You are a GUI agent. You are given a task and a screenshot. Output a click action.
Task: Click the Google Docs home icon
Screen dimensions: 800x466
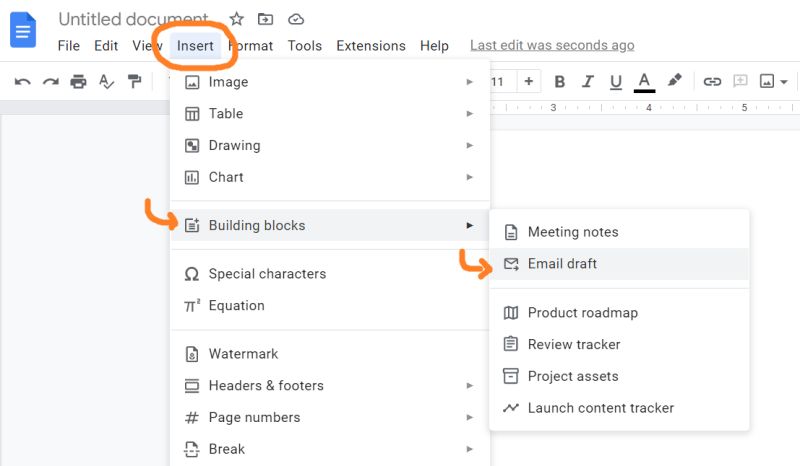pos(23,31)
